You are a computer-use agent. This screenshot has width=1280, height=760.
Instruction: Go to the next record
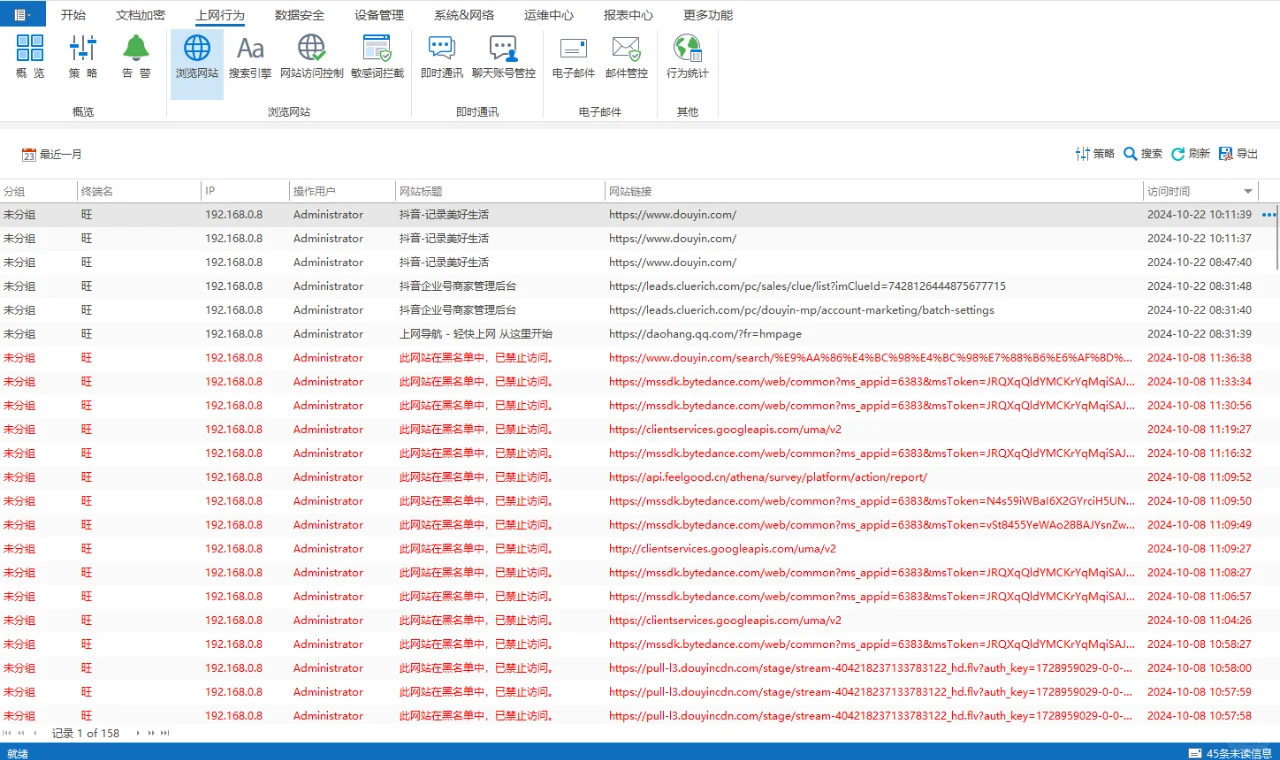138,733
